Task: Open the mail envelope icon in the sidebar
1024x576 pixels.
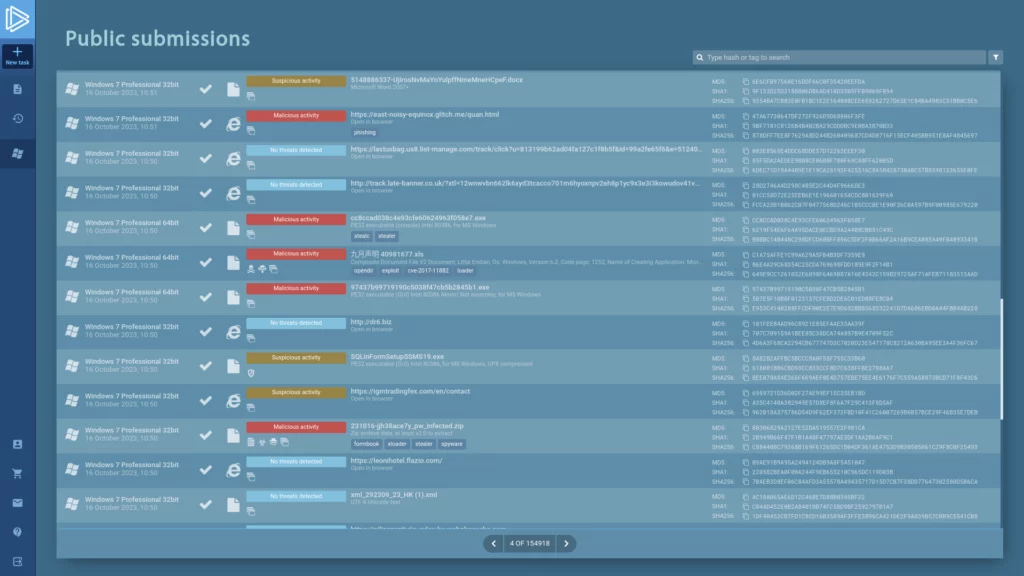Action: (17, 502)
